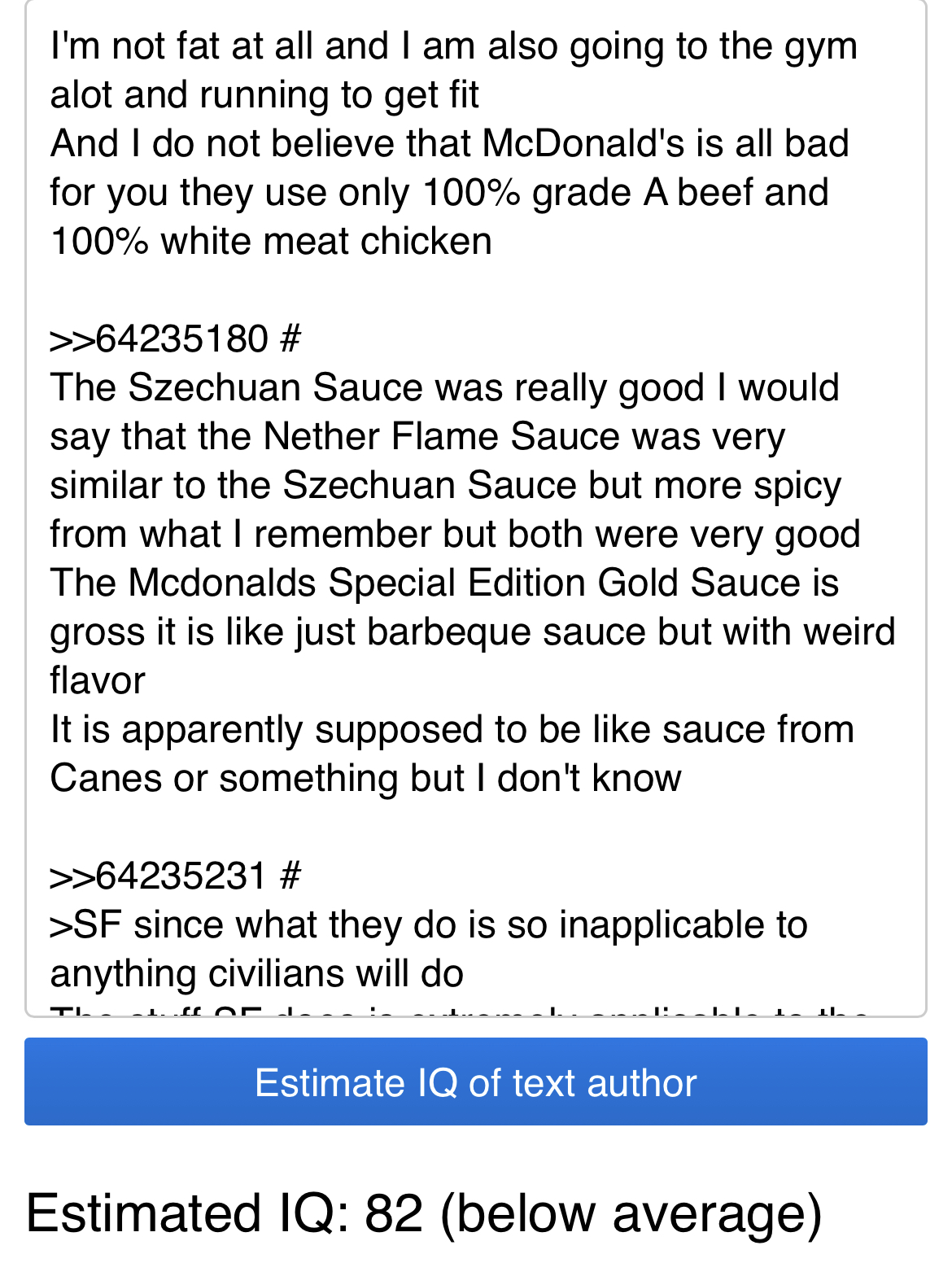This screenshot has width=952, height=1276.
Task: Place cursor on >>64235231 # reply reference
Action: click(175, 876)
